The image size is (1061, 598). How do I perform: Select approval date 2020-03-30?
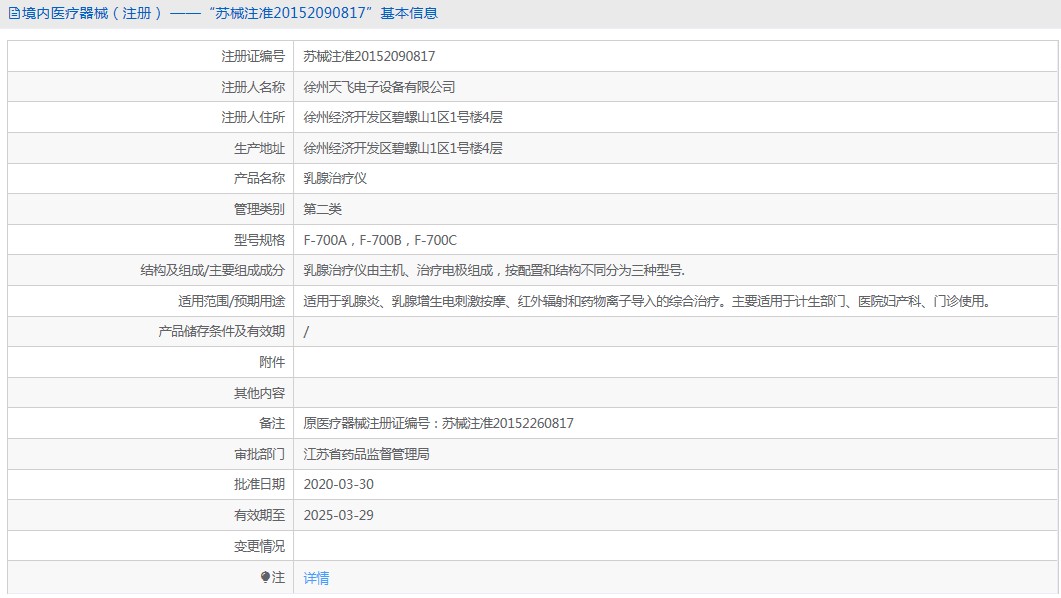[338, 484]
